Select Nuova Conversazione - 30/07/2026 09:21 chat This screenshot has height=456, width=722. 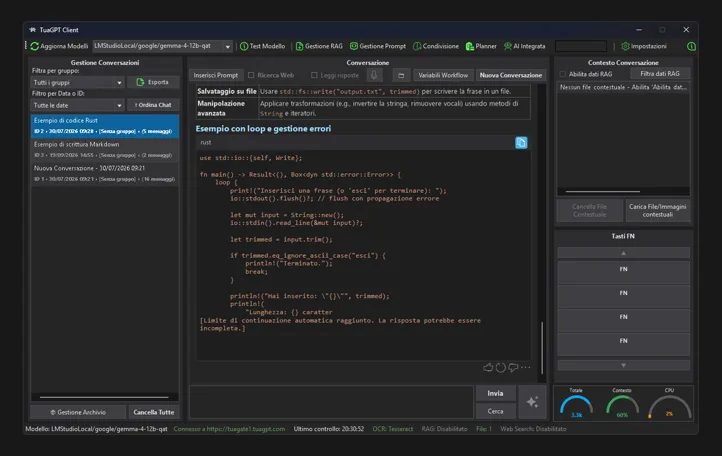pos(105,174)
